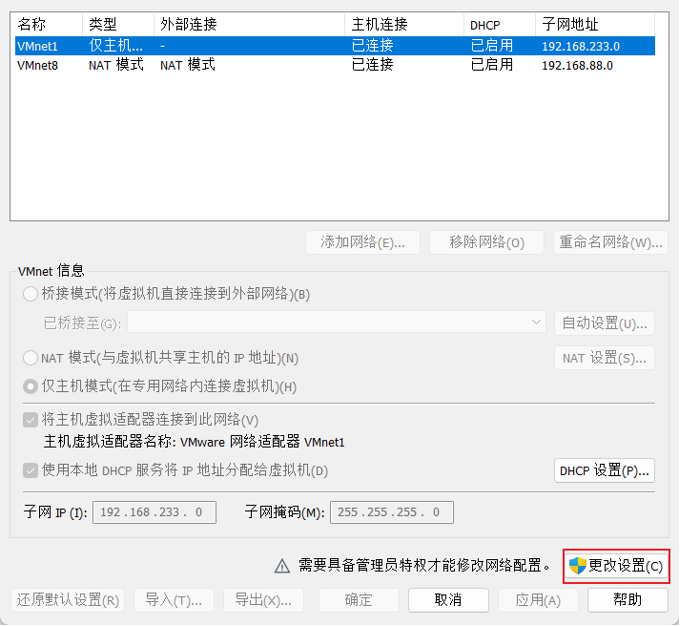Select the VMnet1 row
Image resolution: width=680 pixels, height=626 pixels.
point(335,46)
